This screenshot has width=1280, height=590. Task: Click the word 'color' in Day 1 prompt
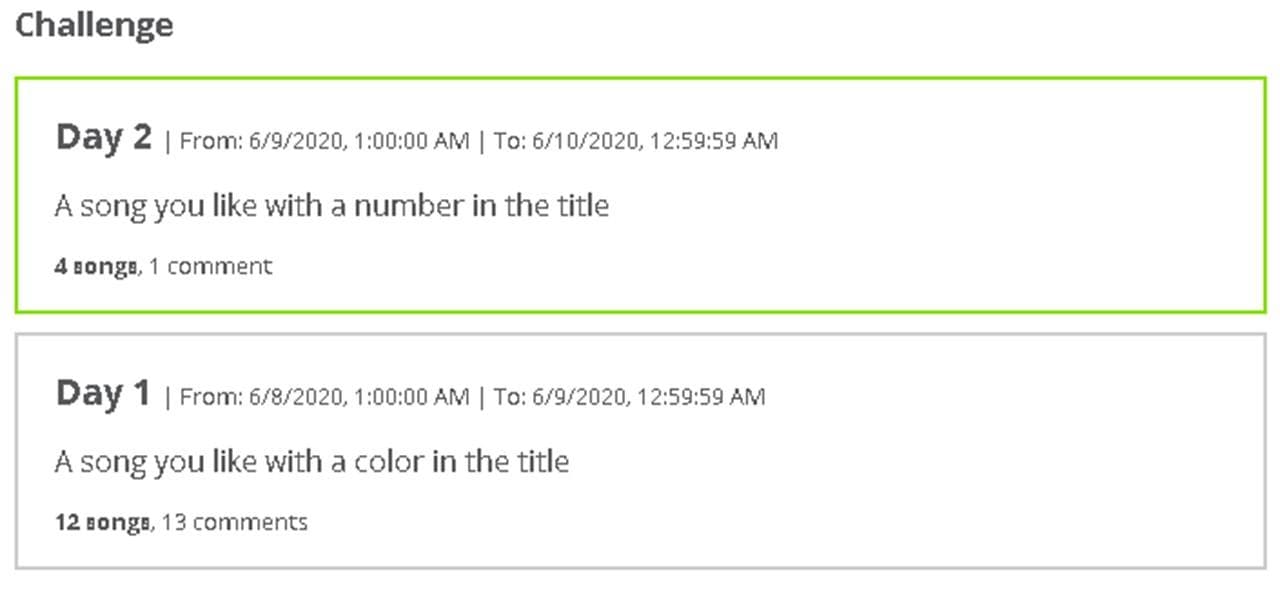coord(390,462)
